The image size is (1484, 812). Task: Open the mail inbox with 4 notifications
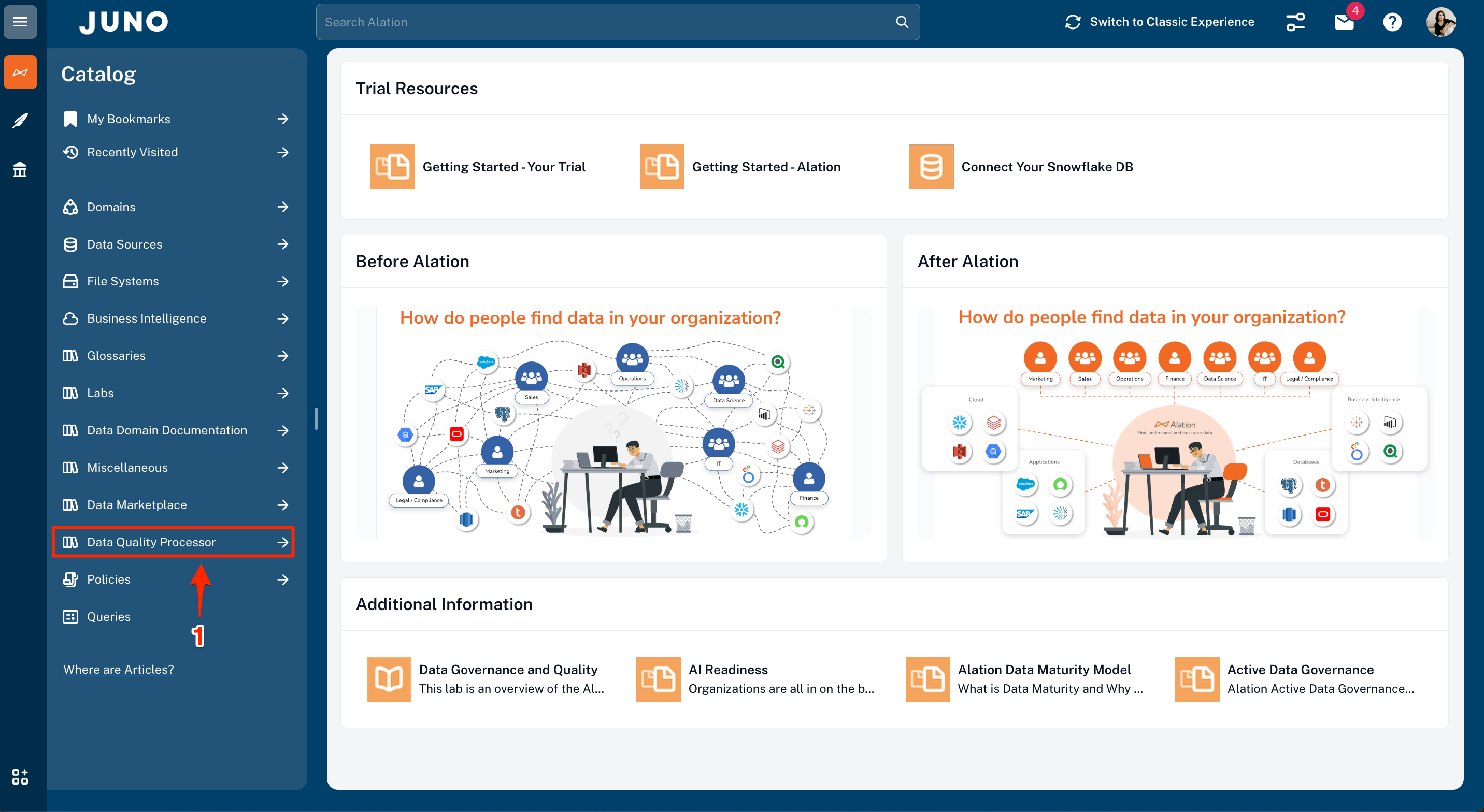pyautogui.click(x=1344, y=22)
